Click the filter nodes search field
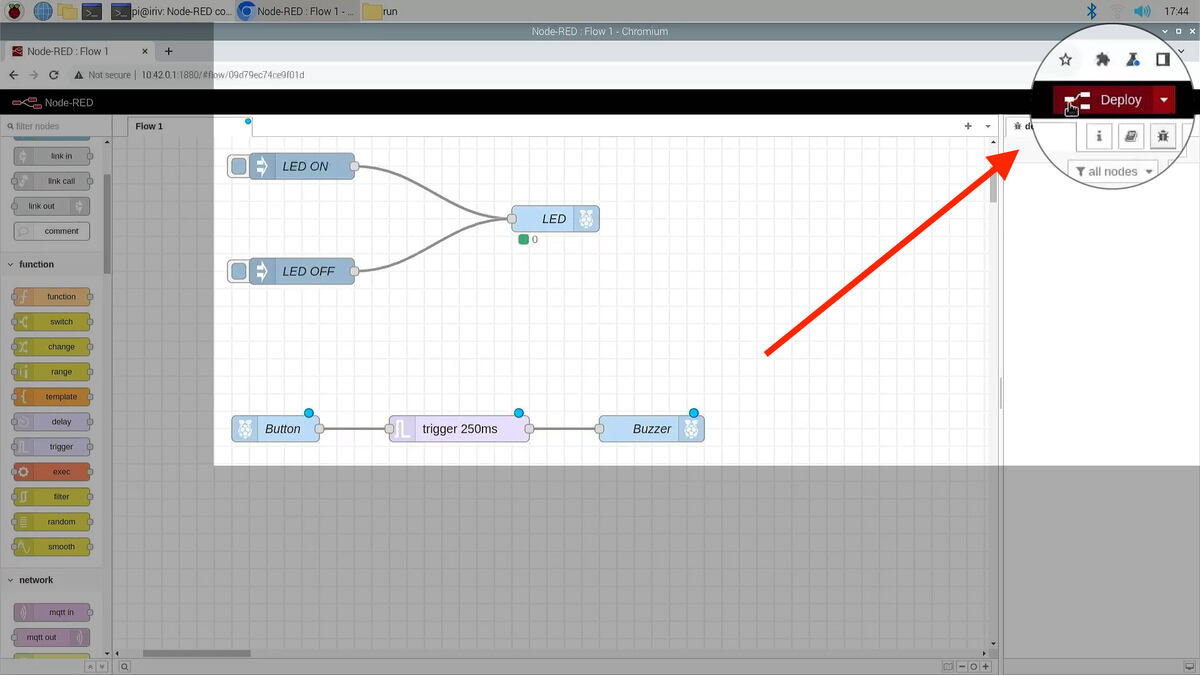 pos(55,126)
